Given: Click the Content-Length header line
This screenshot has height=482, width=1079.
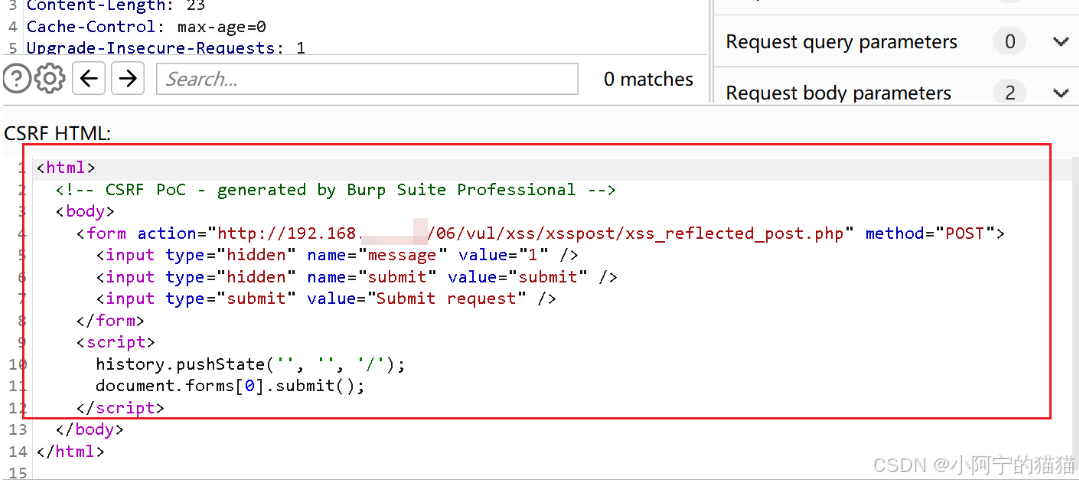Looking at the screenshot, I should coord(118,7).
